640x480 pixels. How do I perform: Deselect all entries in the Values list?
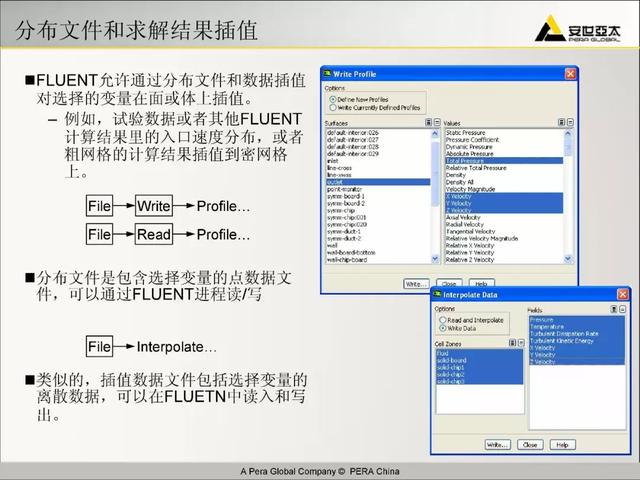(570, 122)
